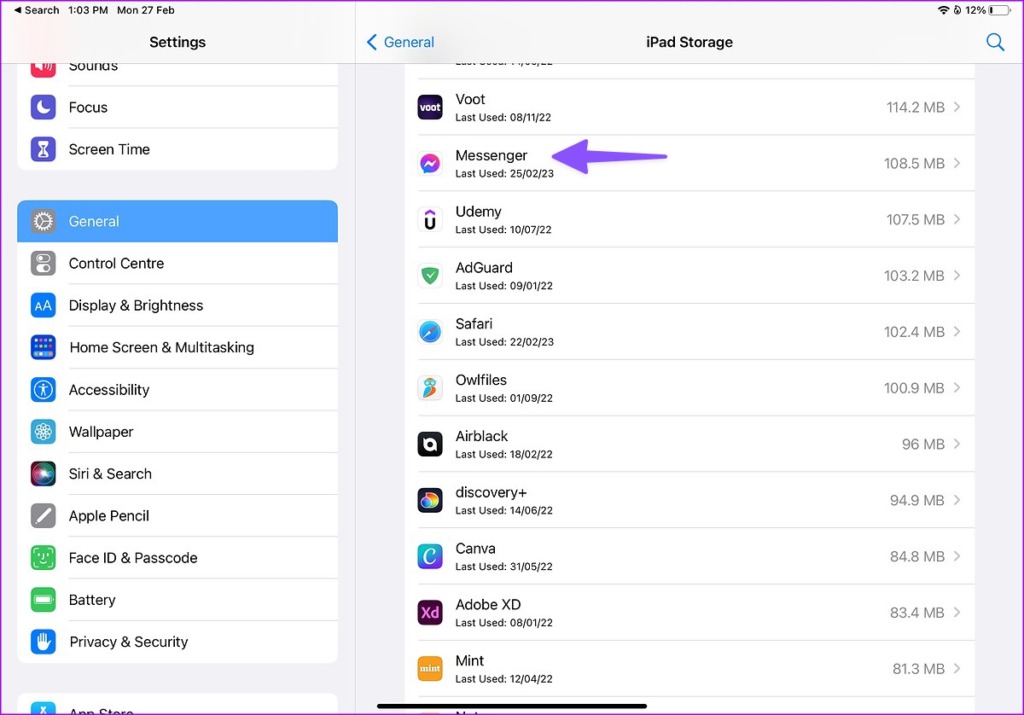This screenshot has width=1024, height=715.
Task: Expand the Voot row chevron
Action: click(x=958, y=107)
